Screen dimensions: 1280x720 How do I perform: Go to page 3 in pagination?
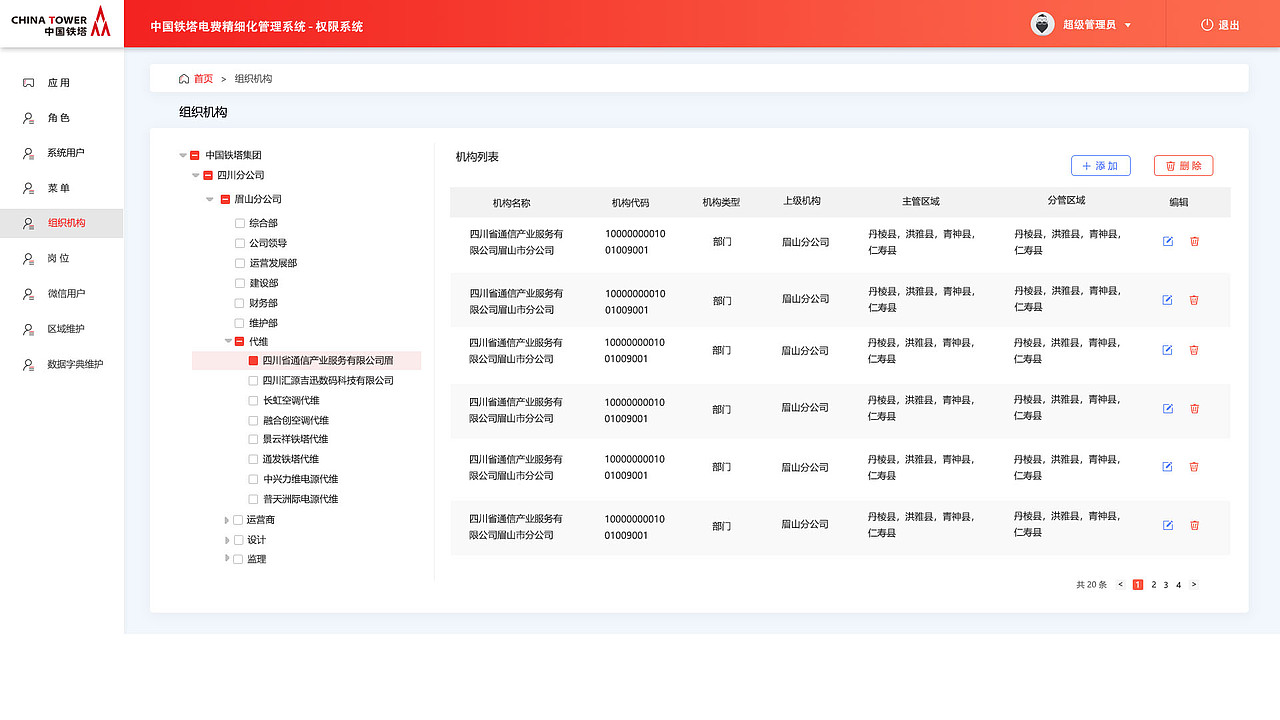click(x=1166, y=585)
